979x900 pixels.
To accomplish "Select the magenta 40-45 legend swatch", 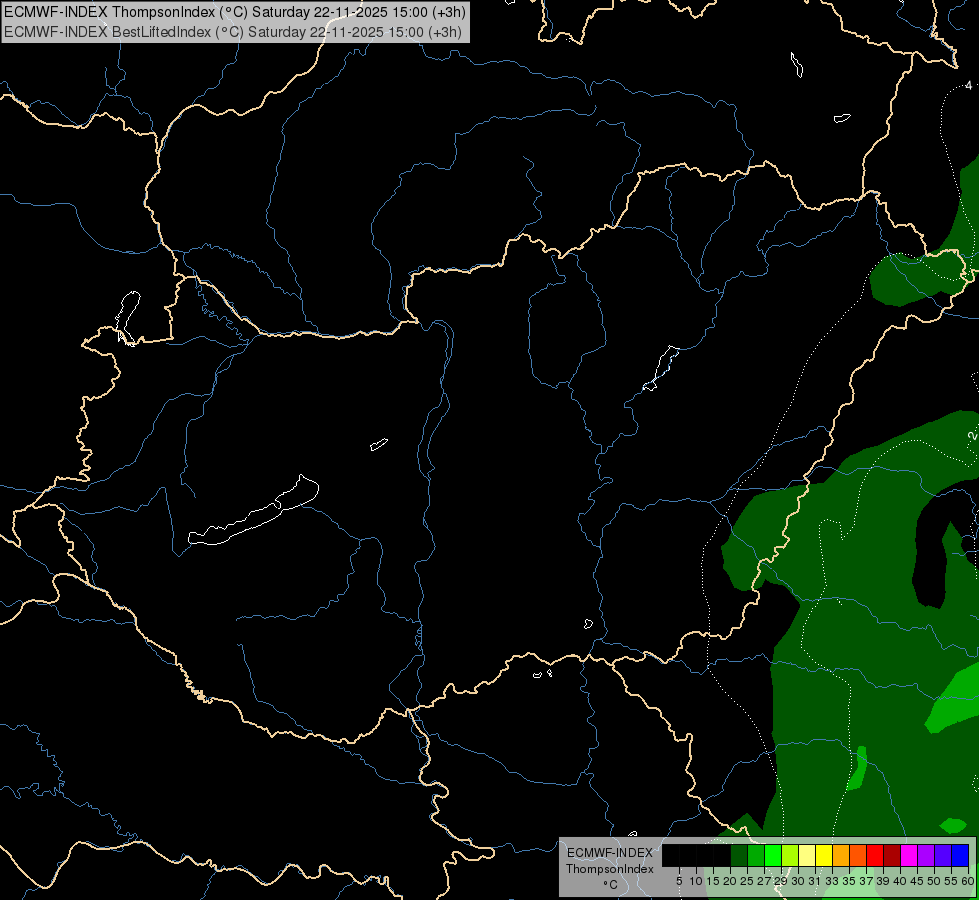I will click(909, 855).
